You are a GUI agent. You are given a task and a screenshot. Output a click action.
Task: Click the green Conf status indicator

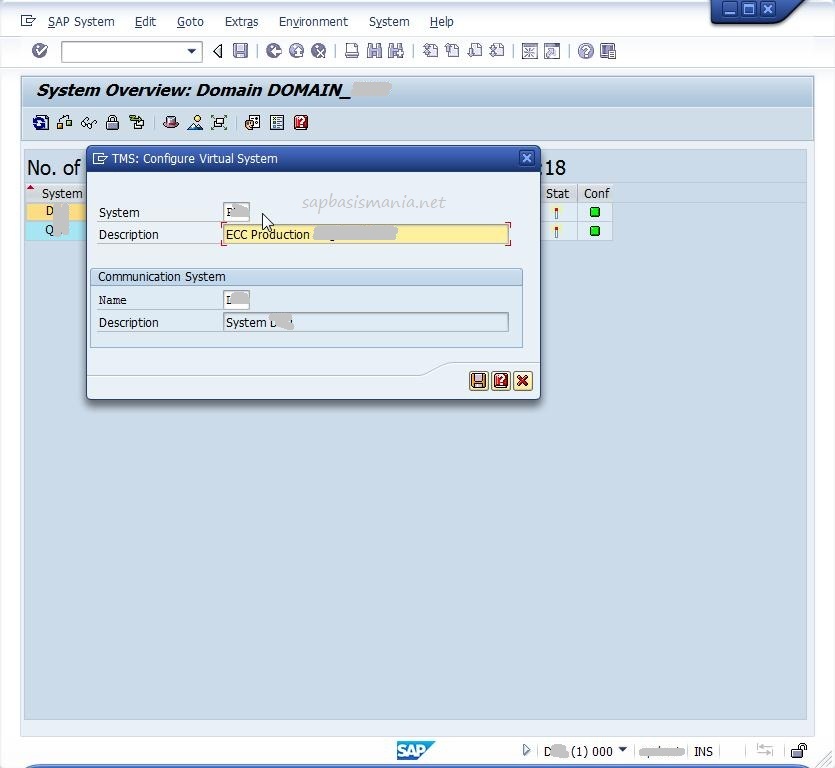tap(596, 212)
